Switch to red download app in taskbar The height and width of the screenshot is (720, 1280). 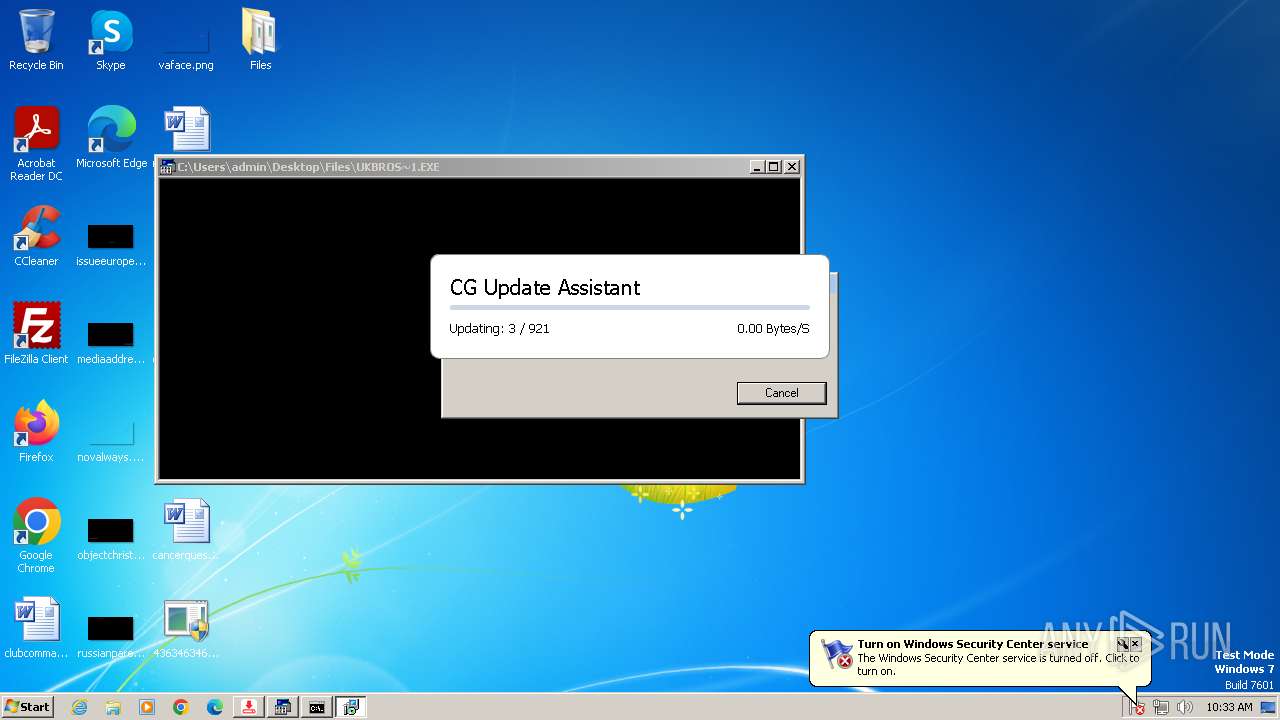coord(248,707)
